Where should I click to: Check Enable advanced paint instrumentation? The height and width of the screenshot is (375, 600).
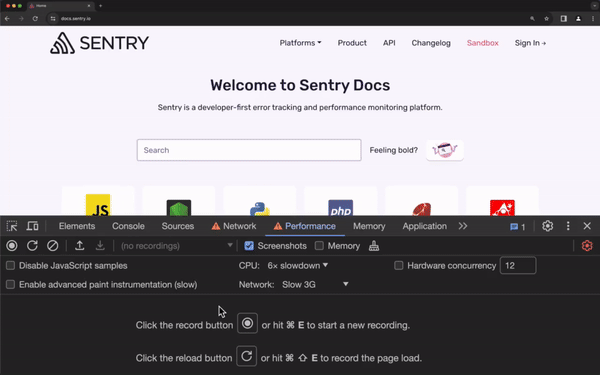pos(10,285)
